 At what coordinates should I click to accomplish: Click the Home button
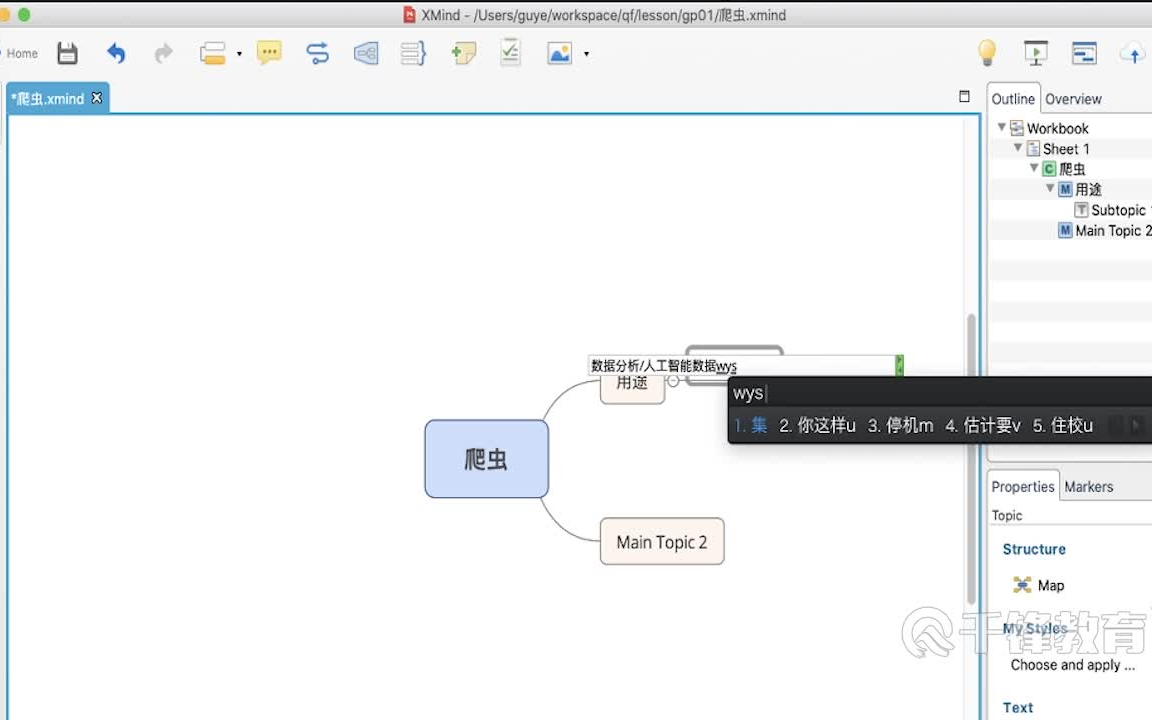(21, 52)
